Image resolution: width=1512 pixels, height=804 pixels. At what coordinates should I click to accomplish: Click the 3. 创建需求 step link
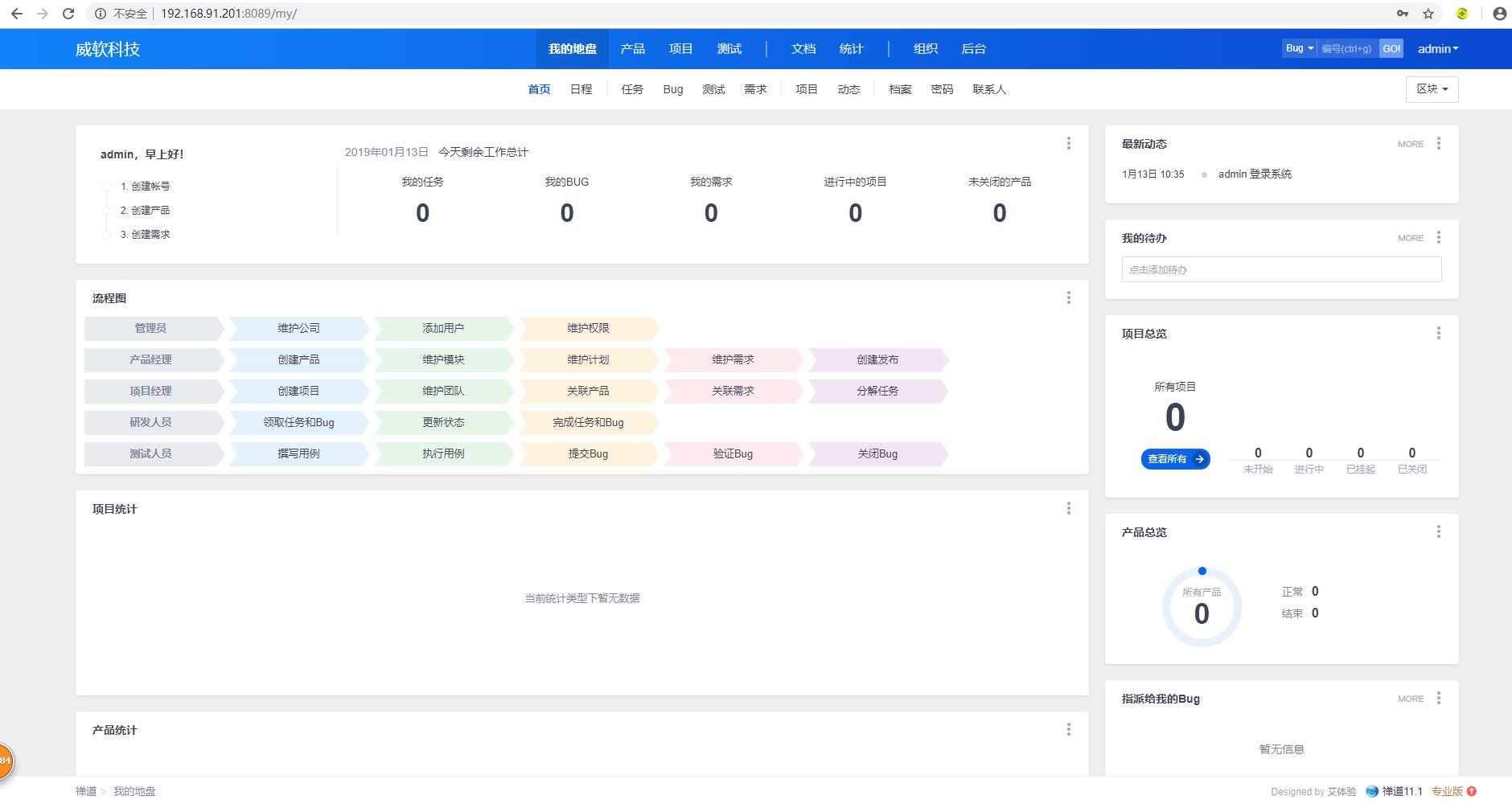(x=145, y=234)
